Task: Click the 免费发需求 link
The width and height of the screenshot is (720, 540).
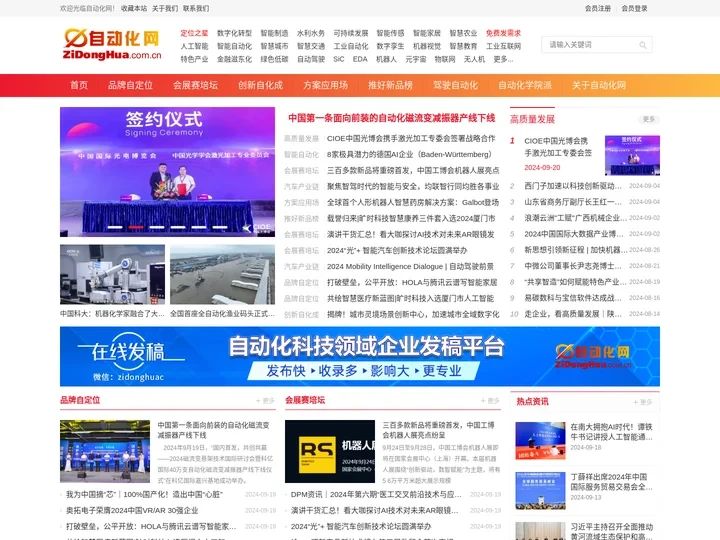Action: [x=503, y=33]
